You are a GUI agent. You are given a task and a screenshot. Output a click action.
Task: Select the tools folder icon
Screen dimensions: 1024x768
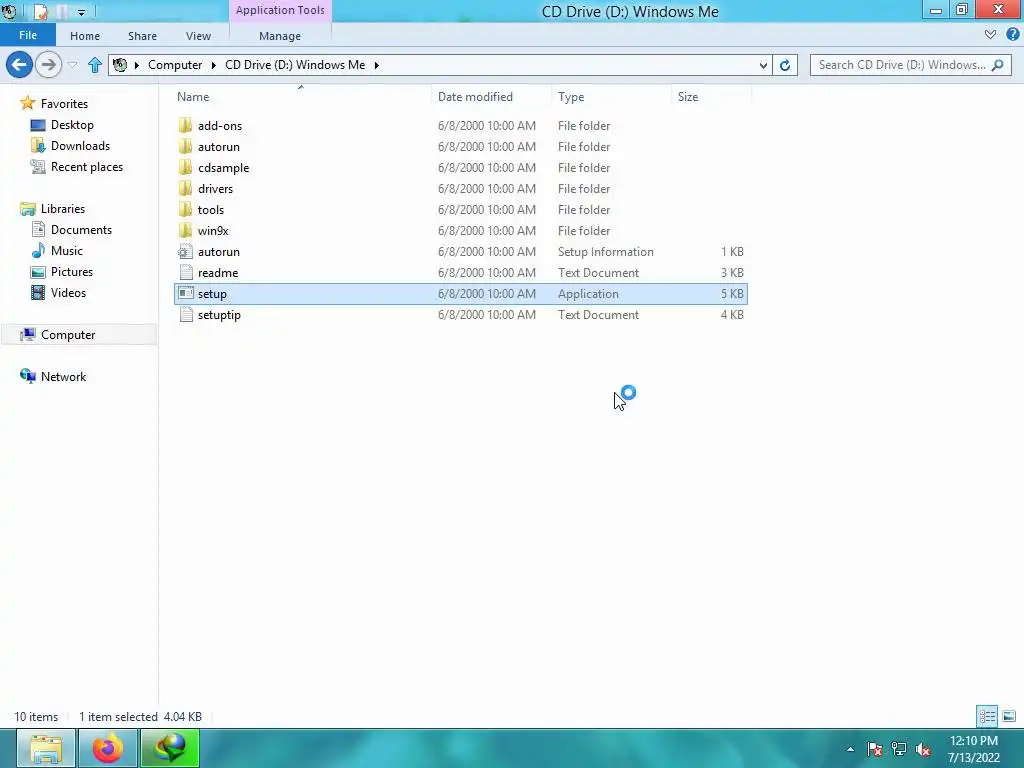185,209
